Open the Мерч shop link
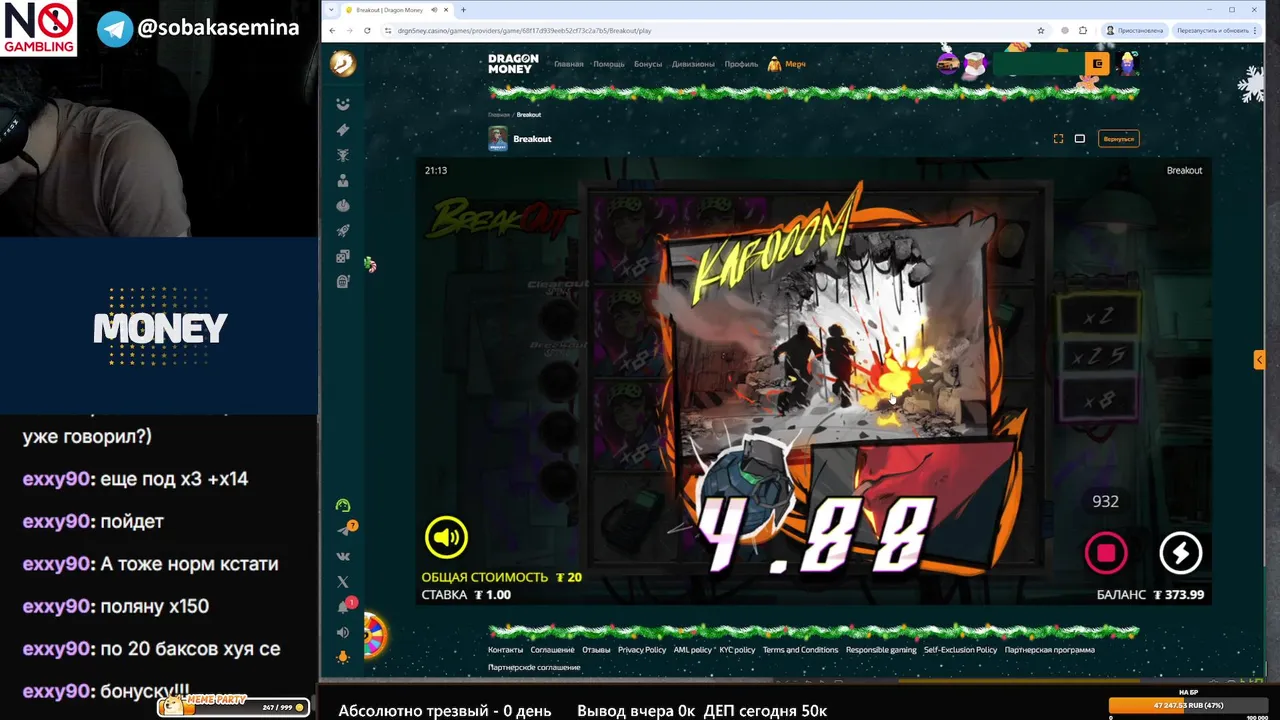 pyautogui.click(x=787, y=64)
